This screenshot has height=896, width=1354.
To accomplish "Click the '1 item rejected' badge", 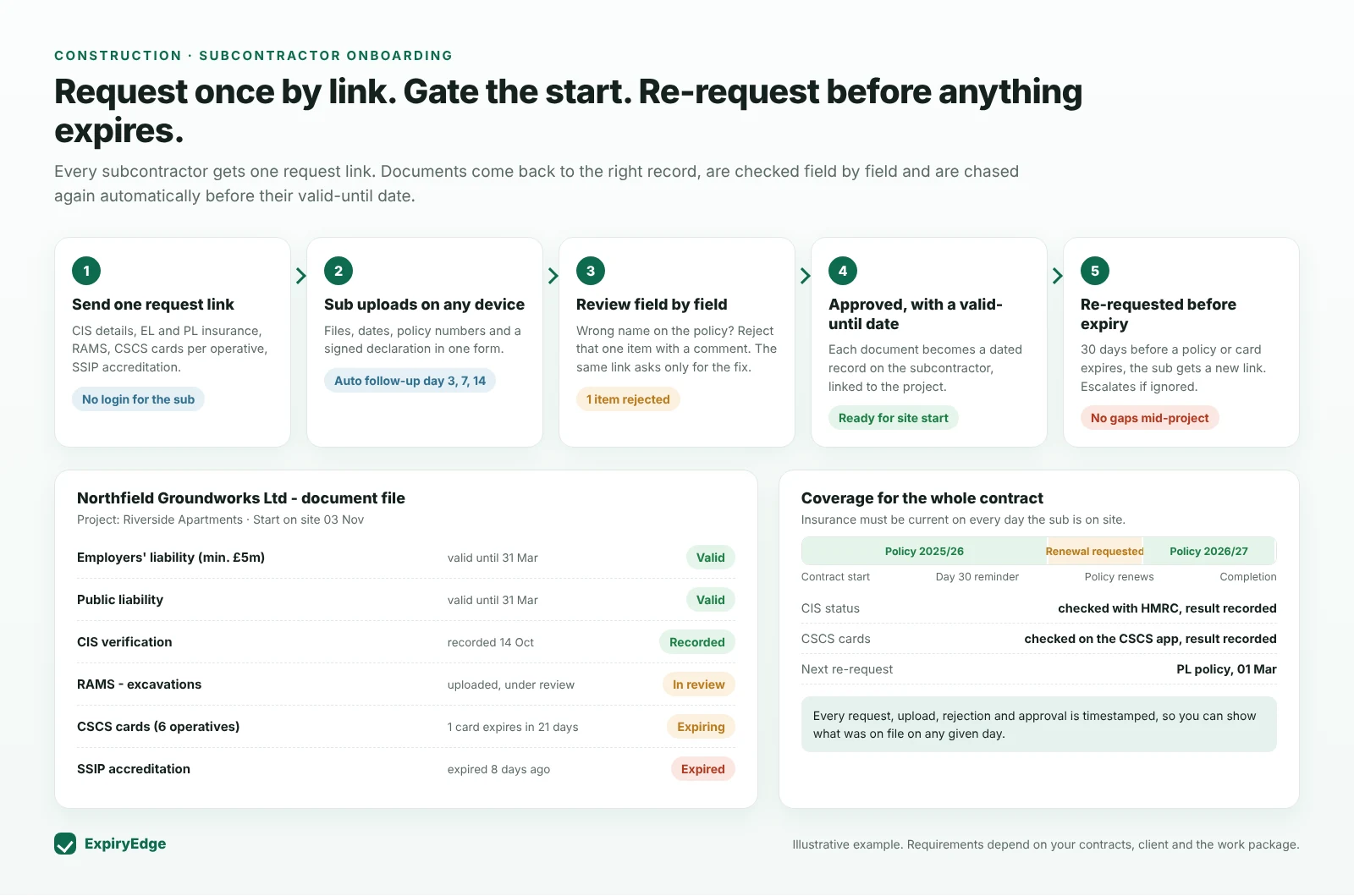I will [x=628, y=399].
